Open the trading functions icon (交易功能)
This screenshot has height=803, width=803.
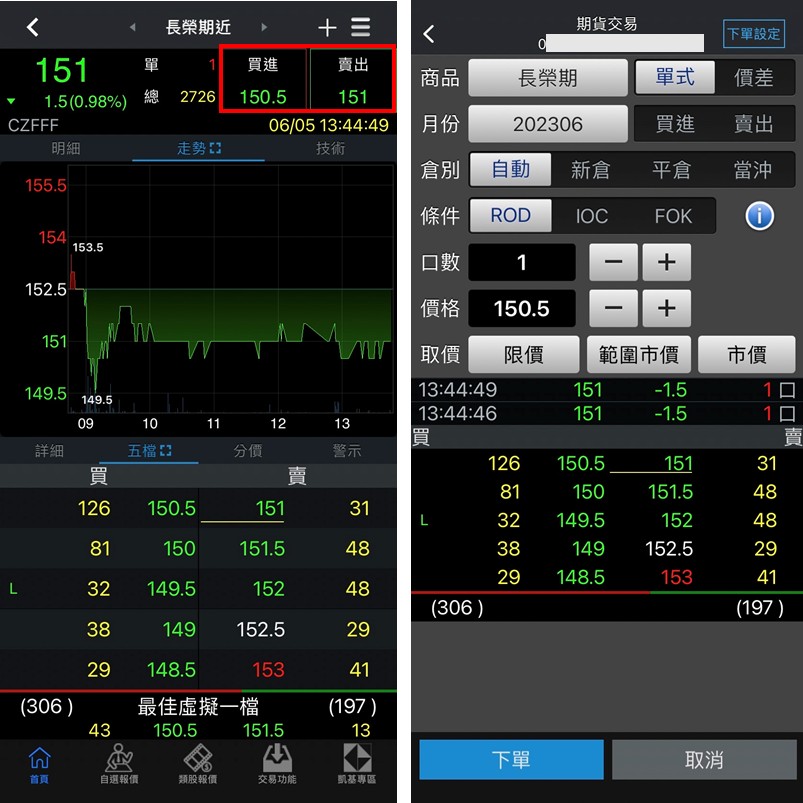(277, 765)
